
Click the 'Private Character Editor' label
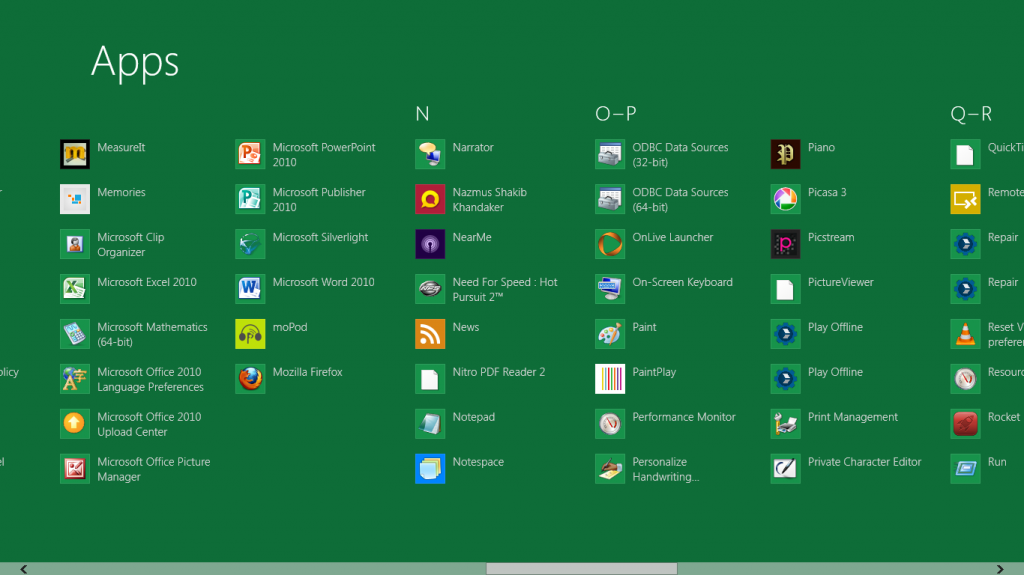pos(865,462)
